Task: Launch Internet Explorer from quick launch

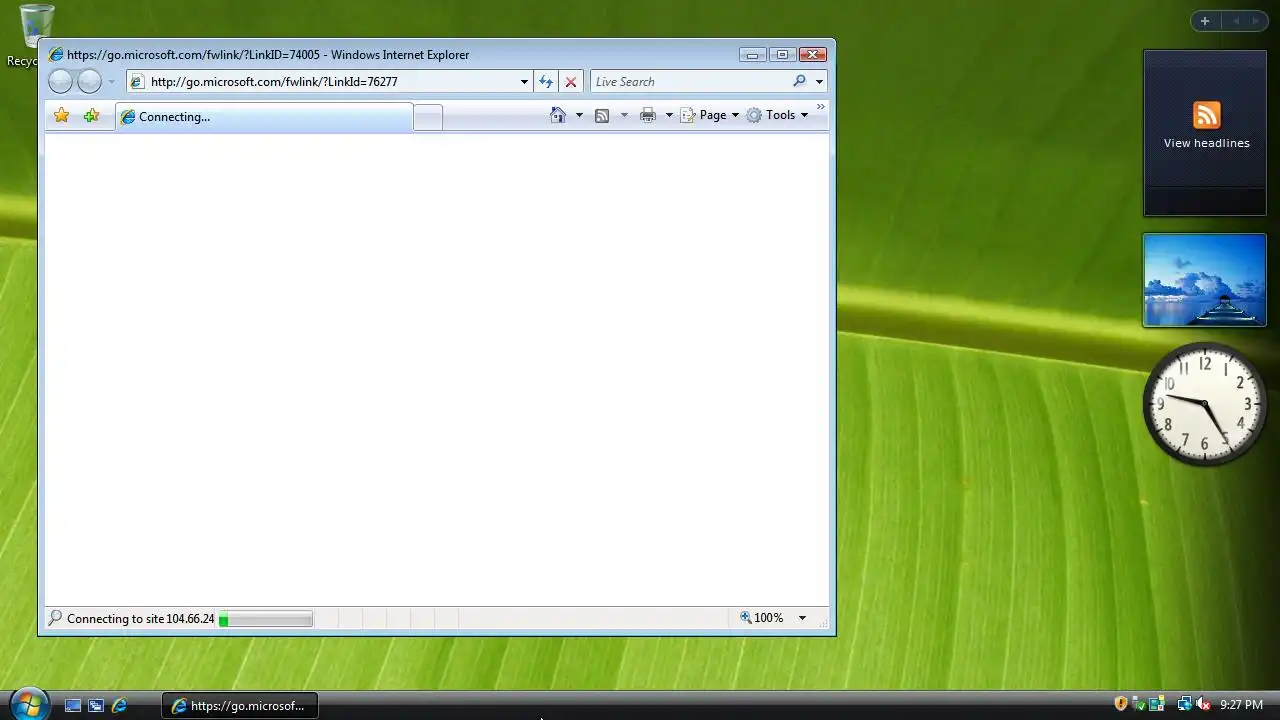Action: [119, 705]
